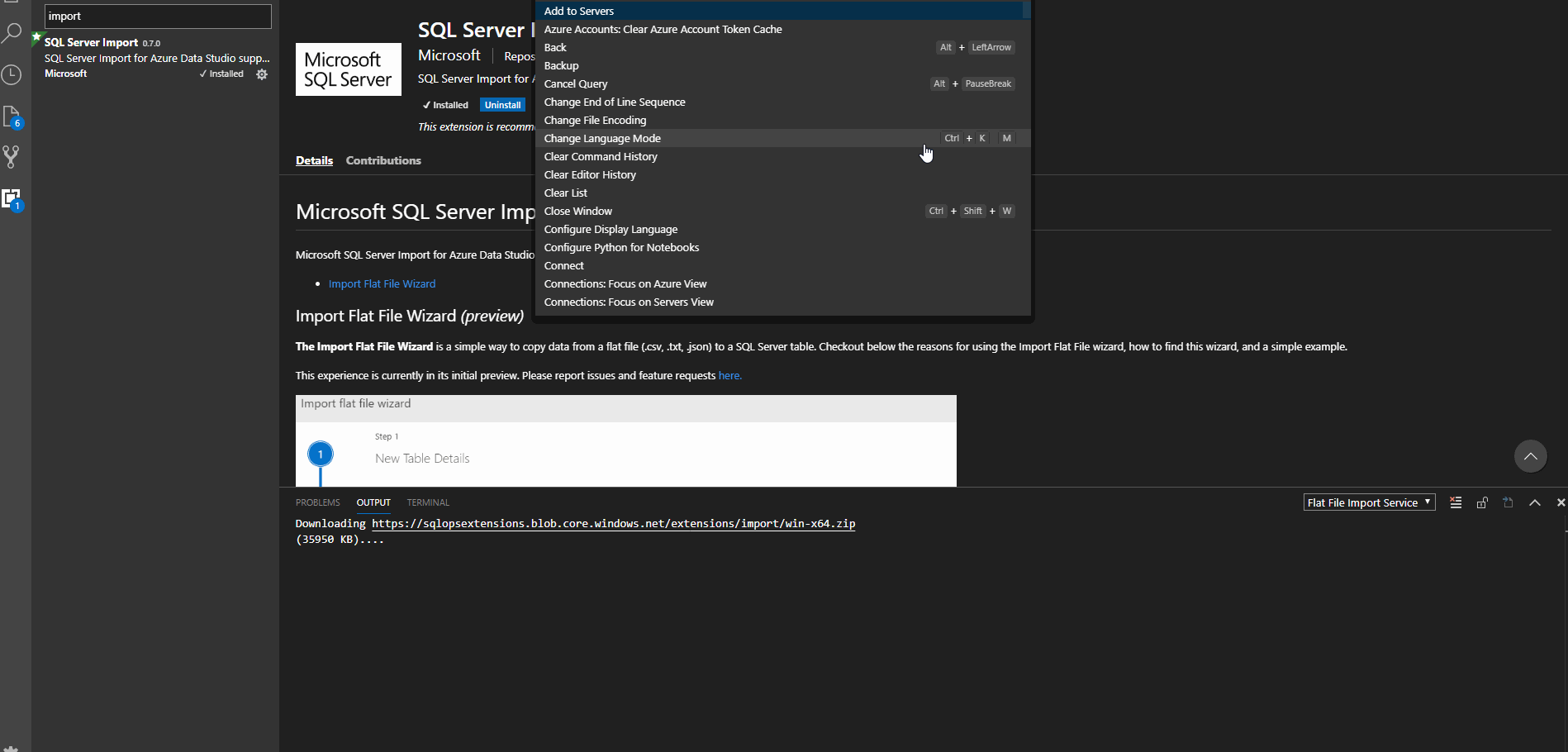1568x752 pixels.
Task: Open settings gear for SQL Server Import extension
Action: (261, 74)
